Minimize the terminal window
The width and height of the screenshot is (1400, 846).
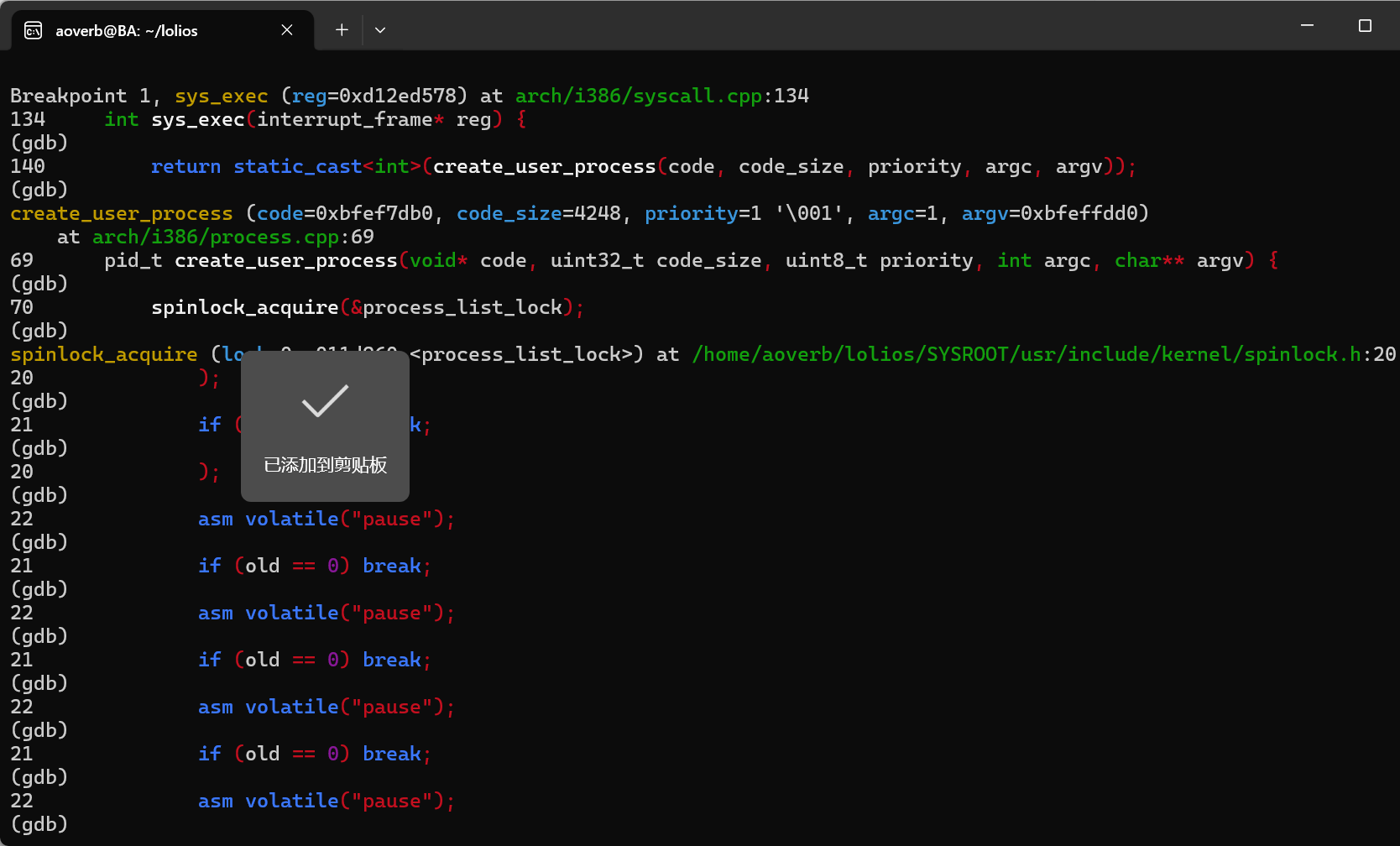(x=1307, y=26)
